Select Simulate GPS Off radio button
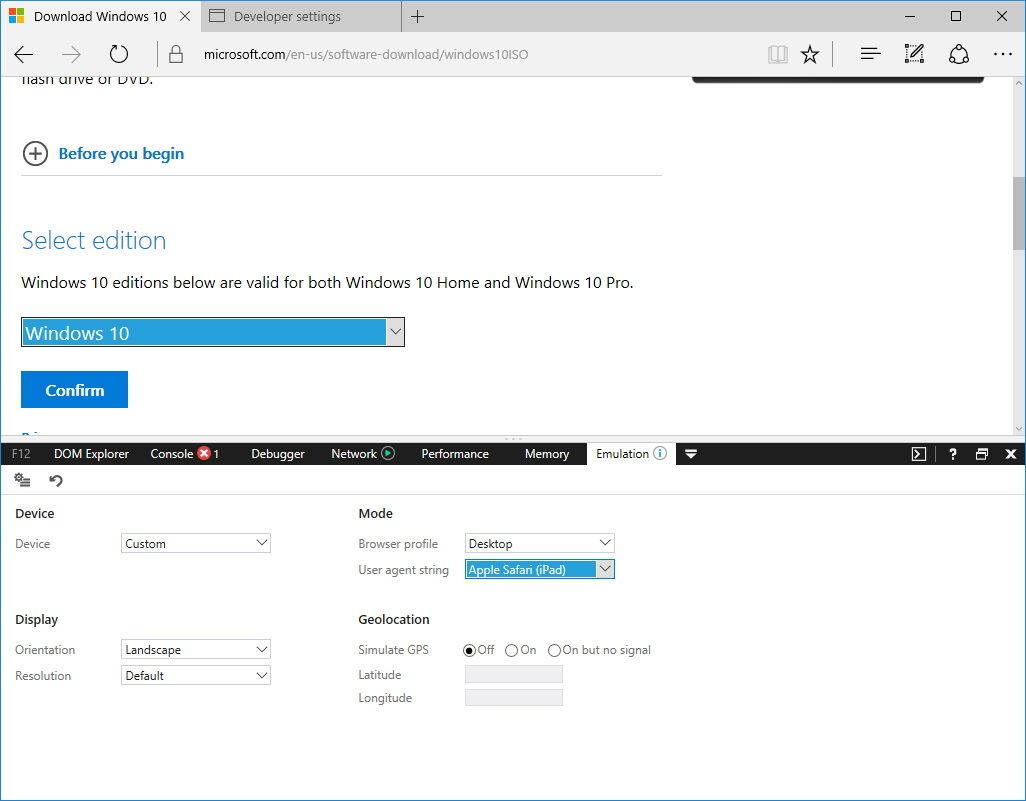 [x=469, y=650]
